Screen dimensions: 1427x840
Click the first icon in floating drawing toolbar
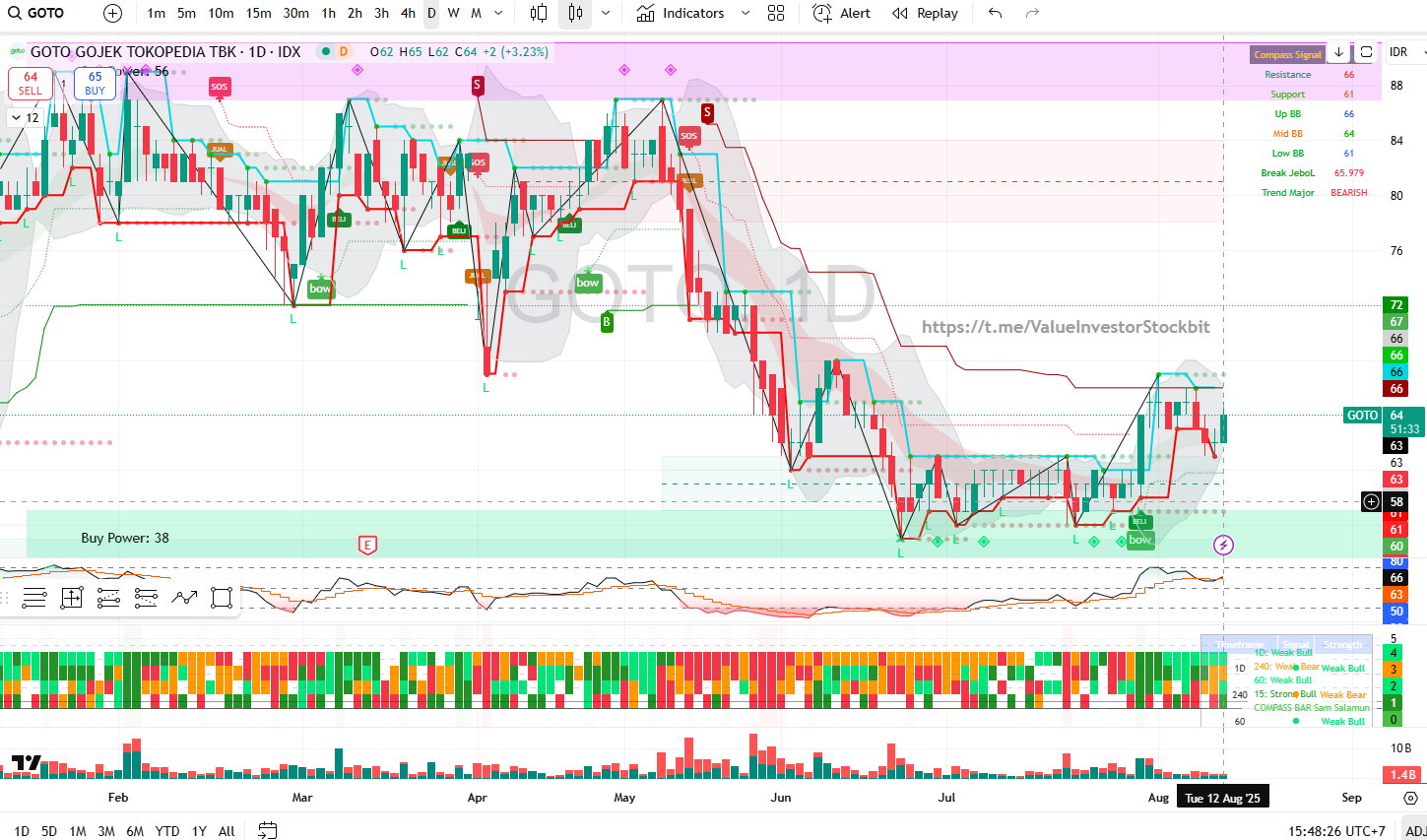(x=33, y=597)
